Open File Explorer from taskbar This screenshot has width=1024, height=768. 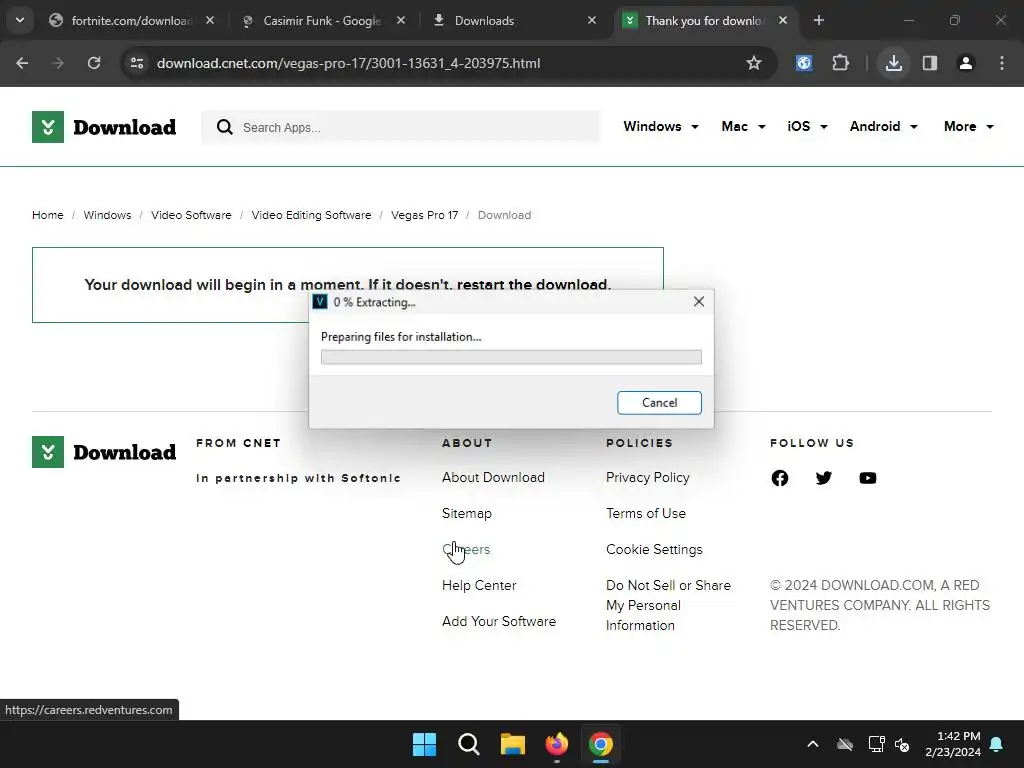[x=513, y=744]
